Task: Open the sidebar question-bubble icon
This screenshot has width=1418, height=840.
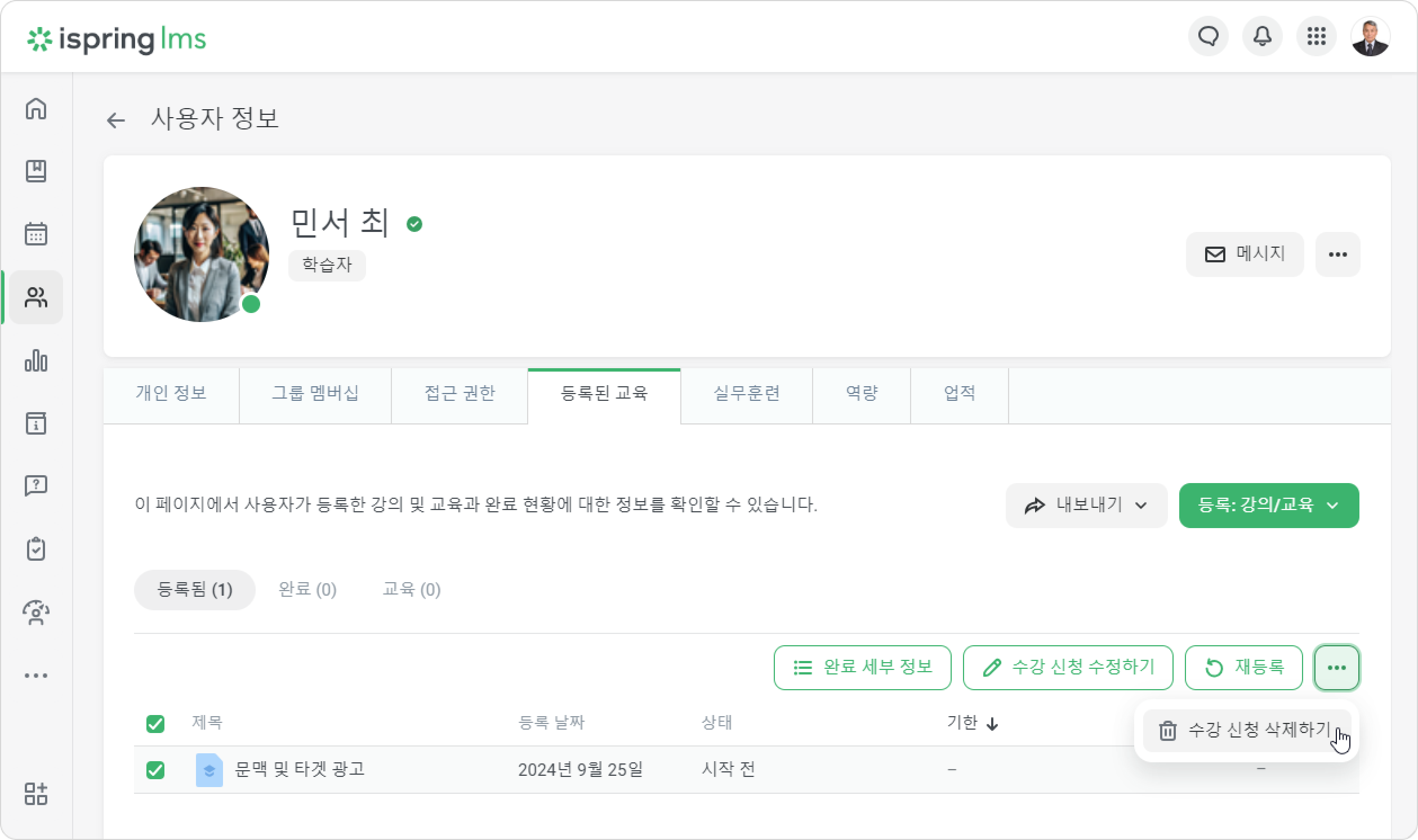Action: [x=35, y=486]
